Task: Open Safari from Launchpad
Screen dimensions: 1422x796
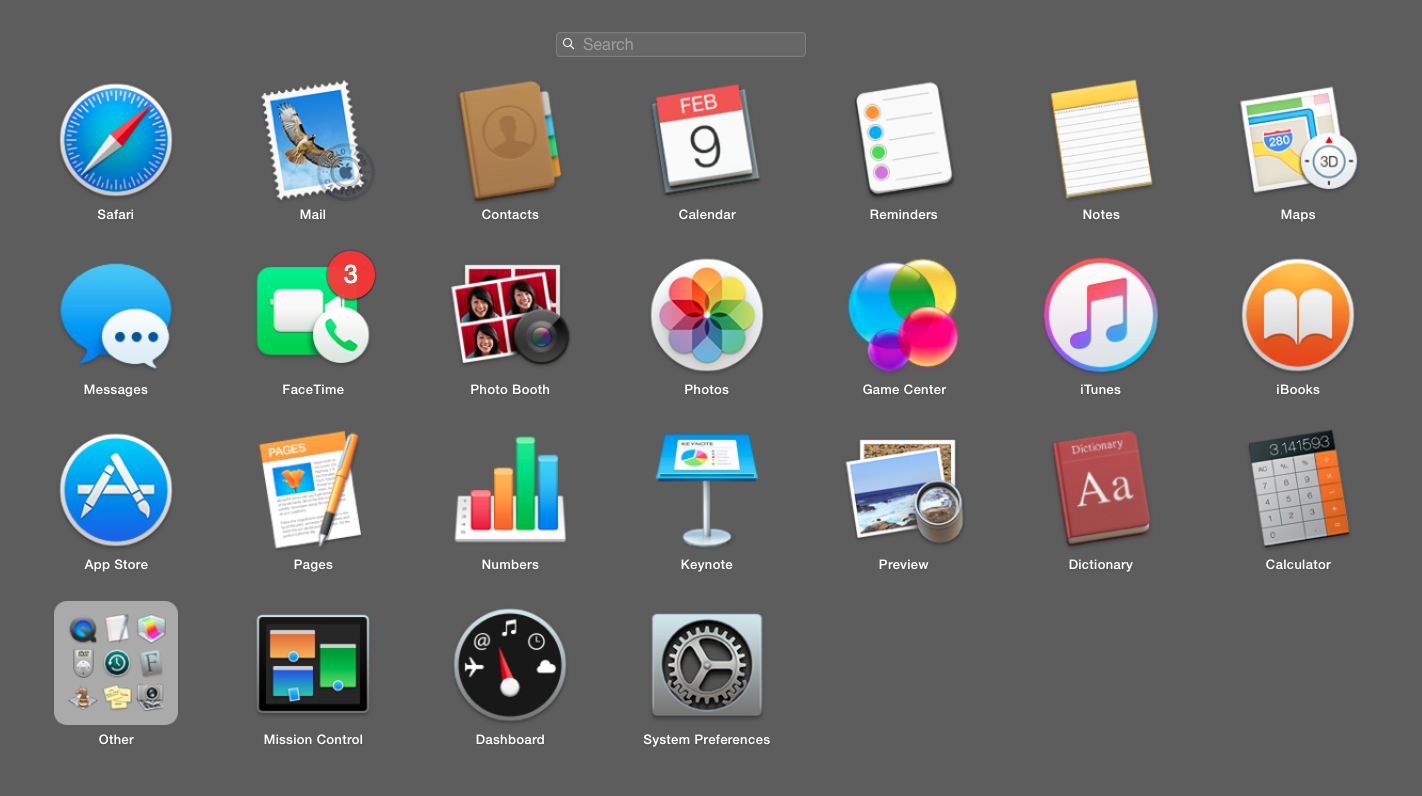Action: pos(115,140)
